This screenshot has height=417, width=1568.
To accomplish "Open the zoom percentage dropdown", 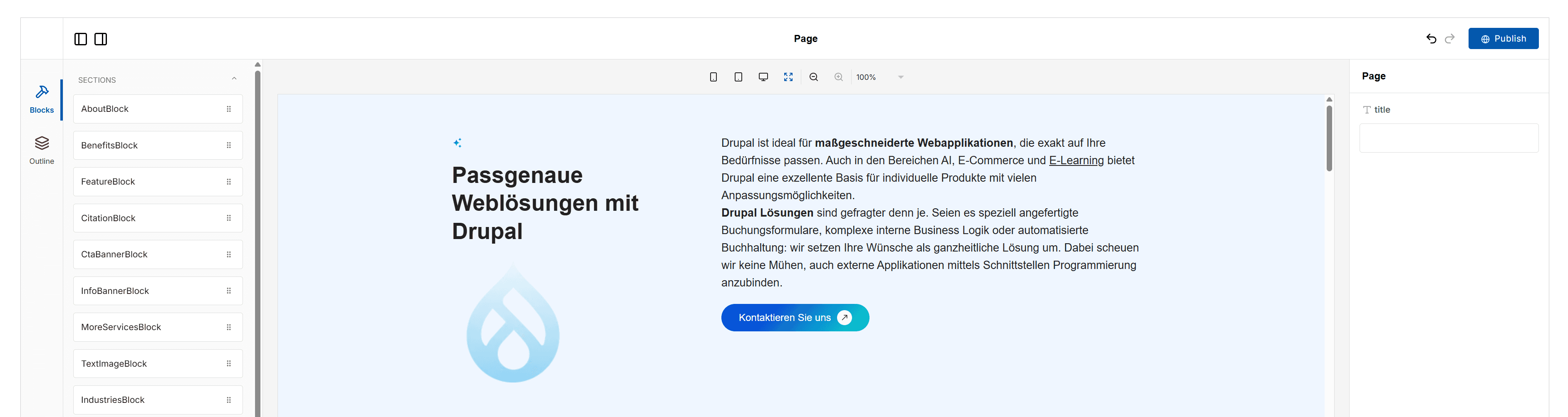I will (900, 76).
